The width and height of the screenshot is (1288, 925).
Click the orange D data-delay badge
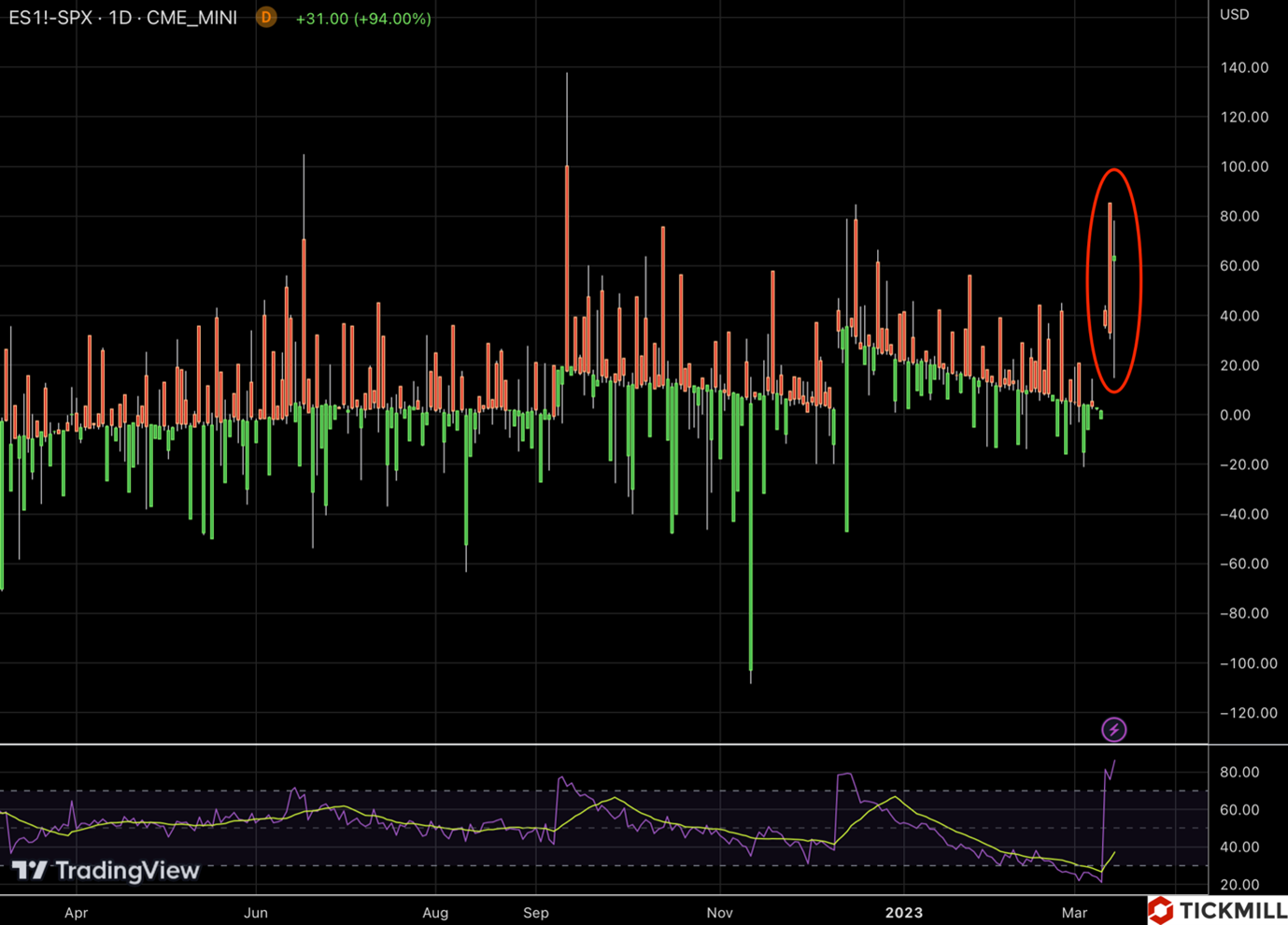(266, 17)
